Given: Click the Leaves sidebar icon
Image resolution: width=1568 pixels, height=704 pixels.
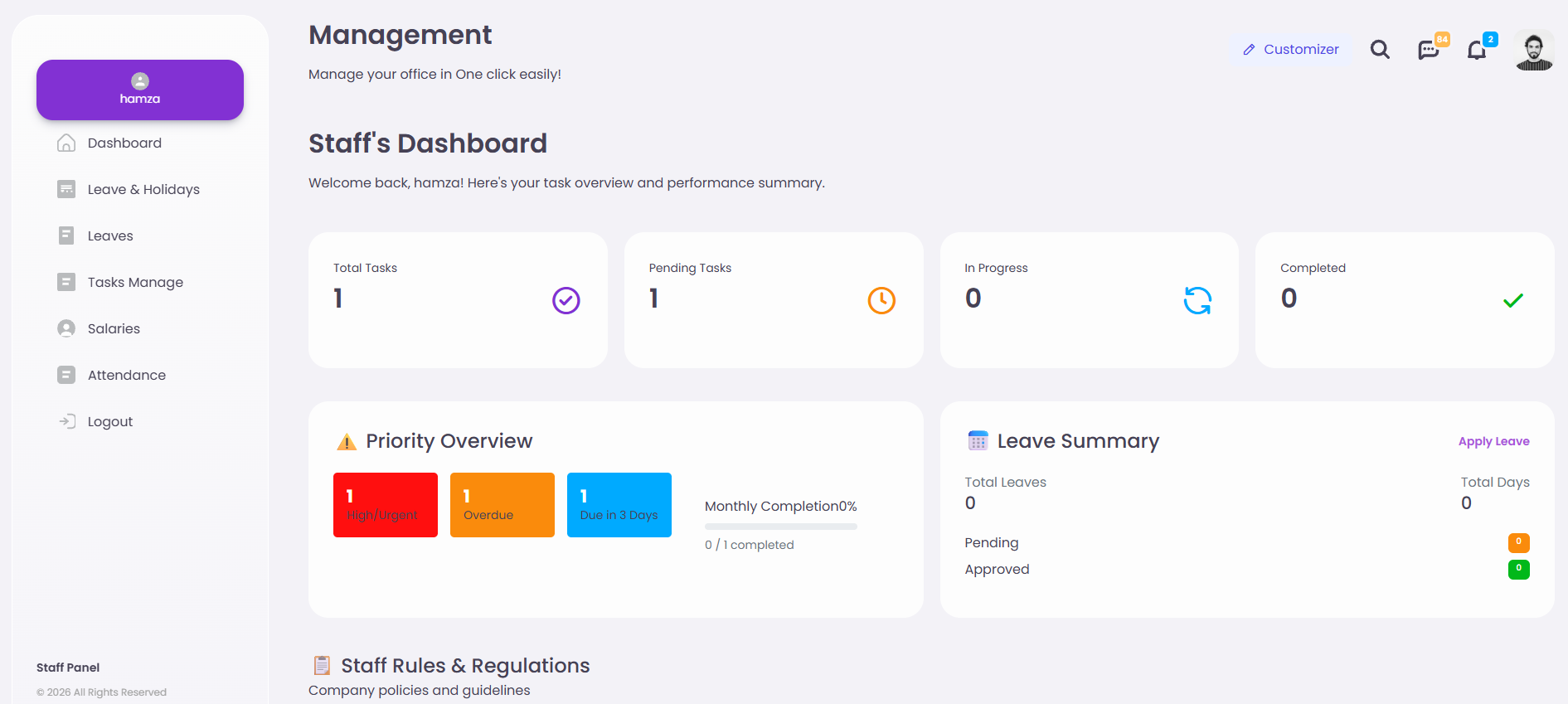Looking at the screenshot, I should [66, 235].
